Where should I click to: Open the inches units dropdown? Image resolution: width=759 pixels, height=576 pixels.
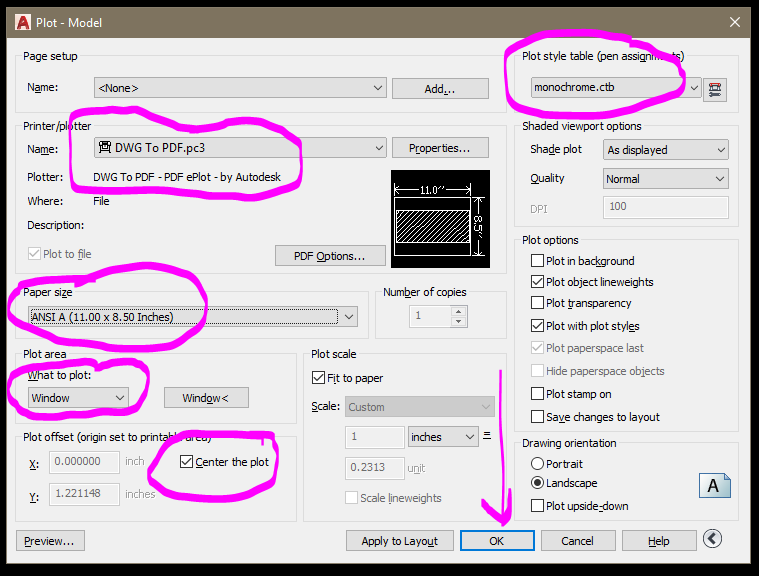tap(443, 437)
